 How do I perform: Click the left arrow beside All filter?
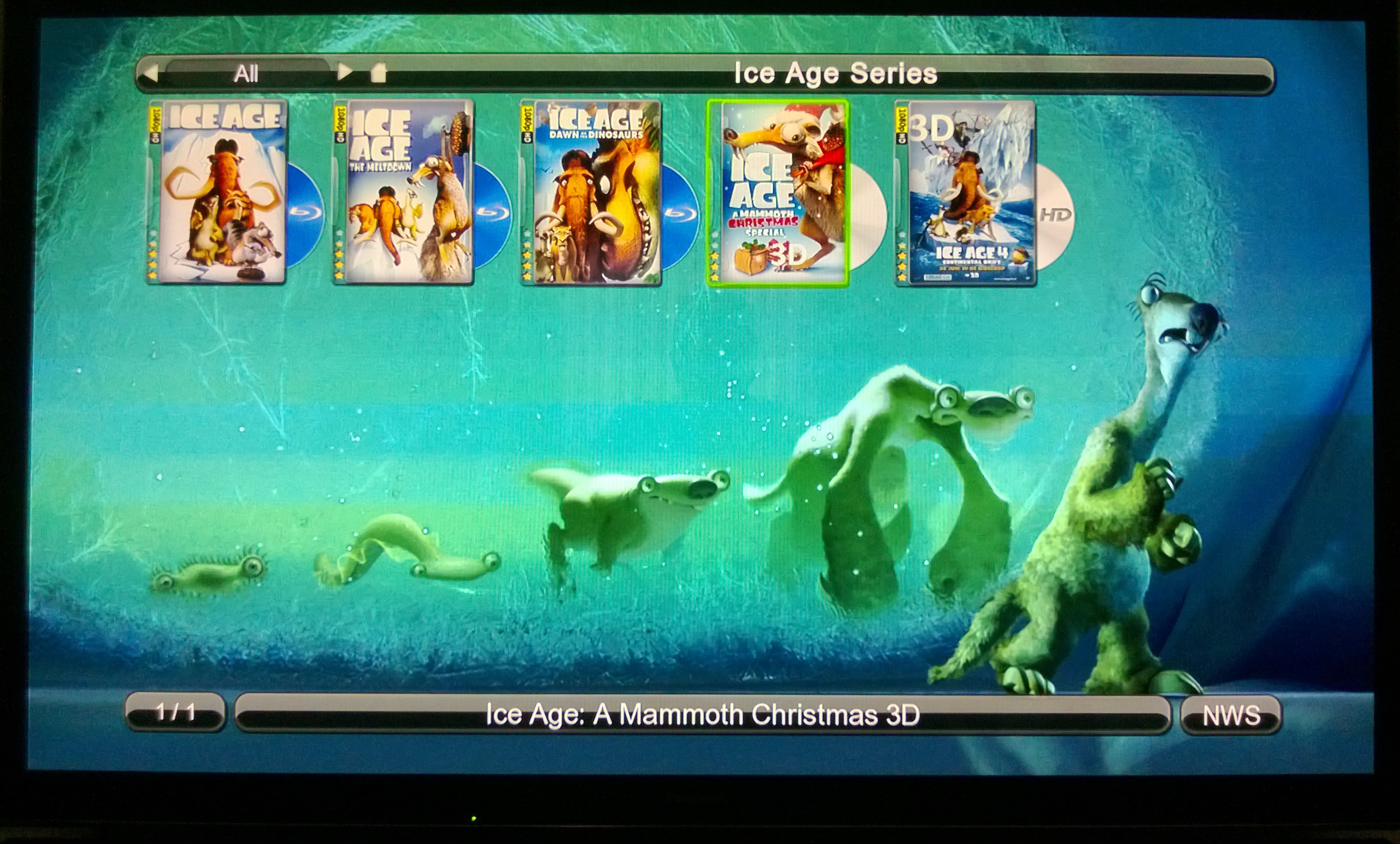point(151,73)
